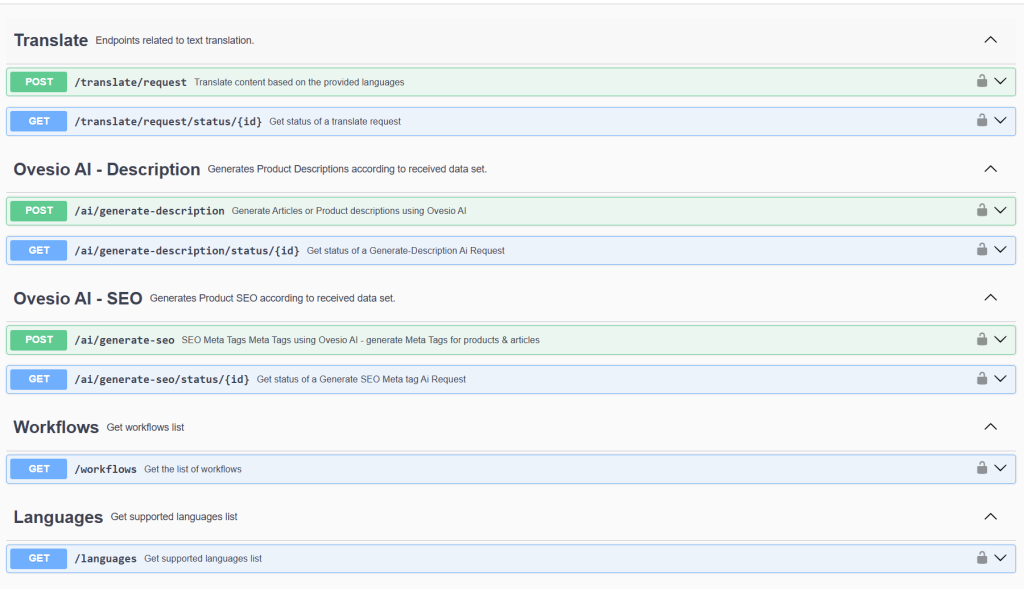Expand the POST /ai/generate-seo chevron
Image resolution: width=1024 pixels, height=589 pixels.
[1000, 339]
